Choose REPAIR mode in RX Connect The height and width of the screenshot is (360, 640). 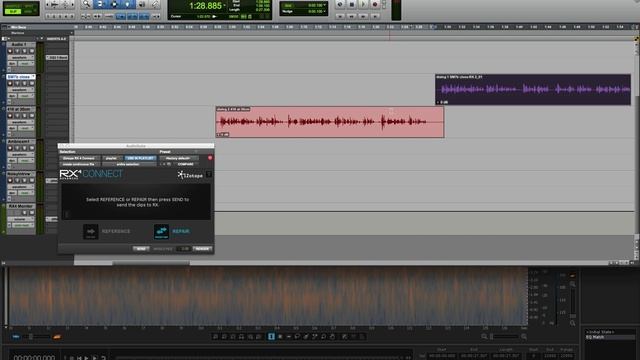click(x=172, y=231)
